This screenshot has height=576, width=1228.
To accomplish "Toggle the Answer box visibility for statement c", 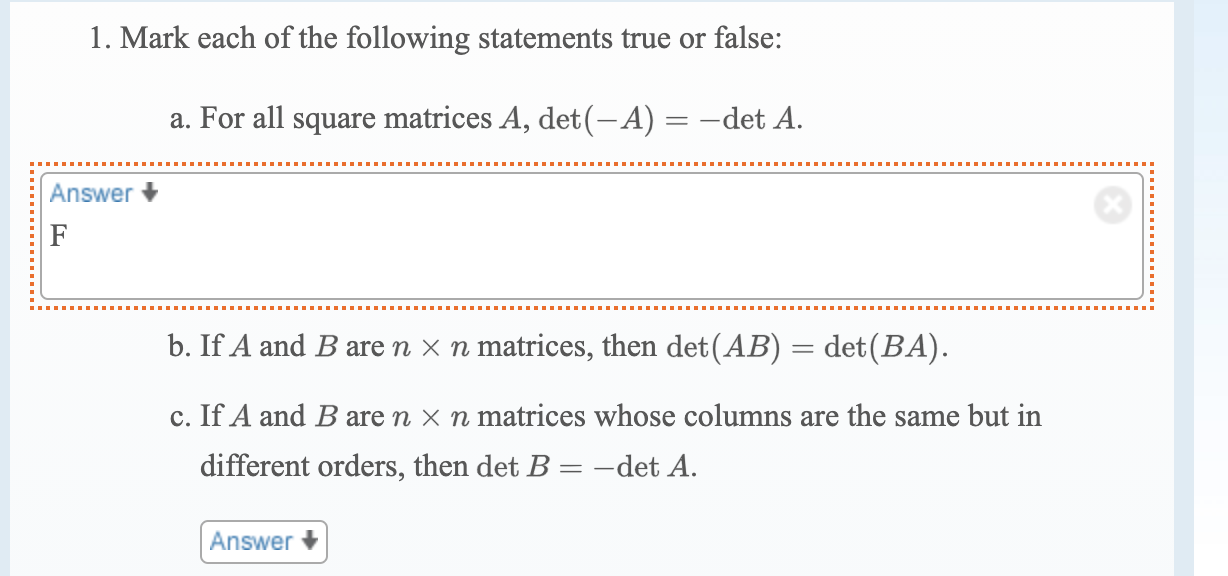I will (x=263, y=541).
